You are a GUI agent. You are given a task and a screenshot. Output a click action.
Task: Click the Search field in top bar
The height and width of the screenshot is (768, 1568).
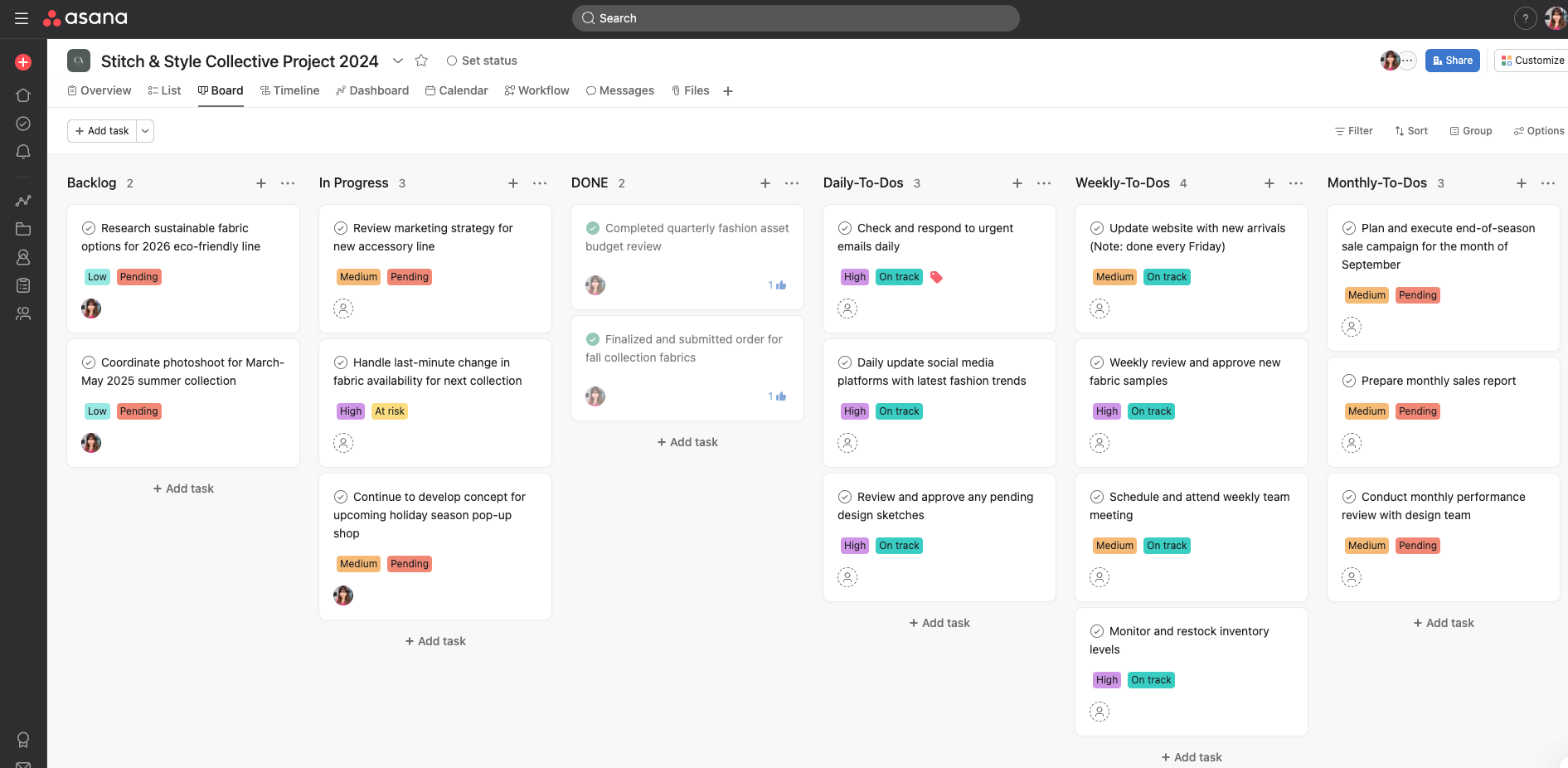[x=795, y=18]
